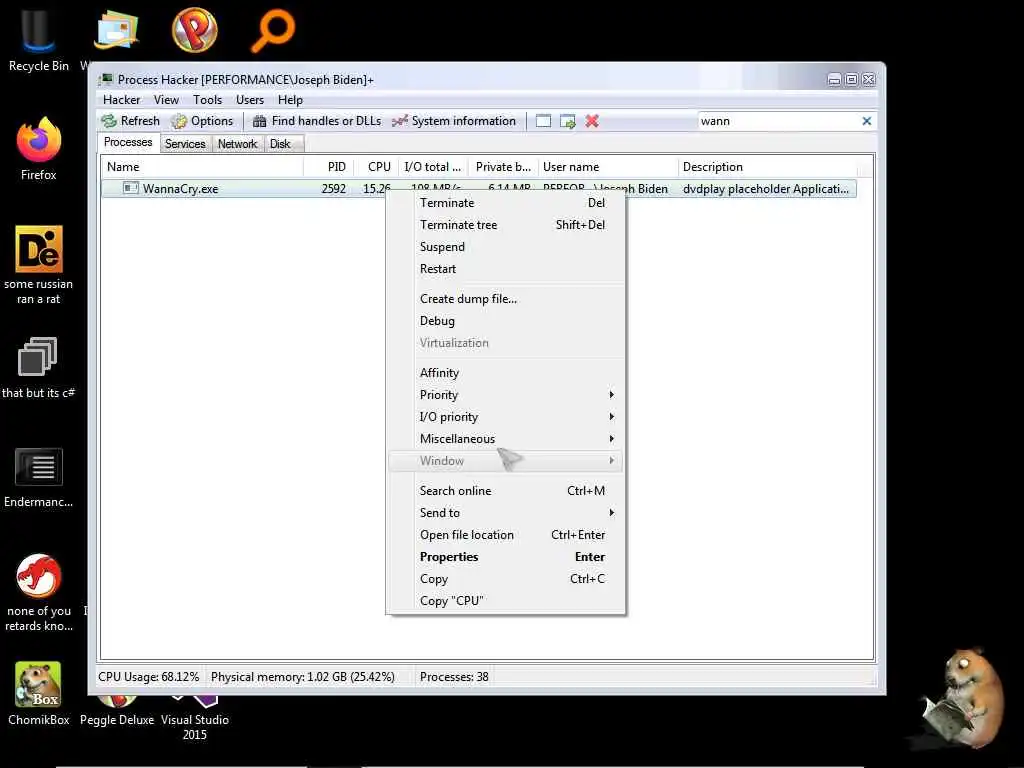Click the CPU Usage status bar entry
The image size is (1024, 768).
(149, 677)
